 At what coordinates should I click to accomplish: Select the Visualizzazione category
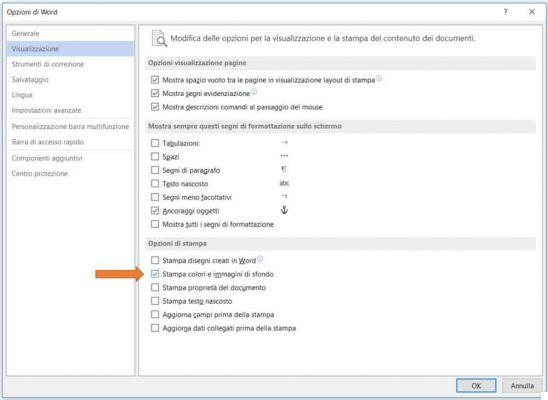pyautogui.click(x=70, y=49)
